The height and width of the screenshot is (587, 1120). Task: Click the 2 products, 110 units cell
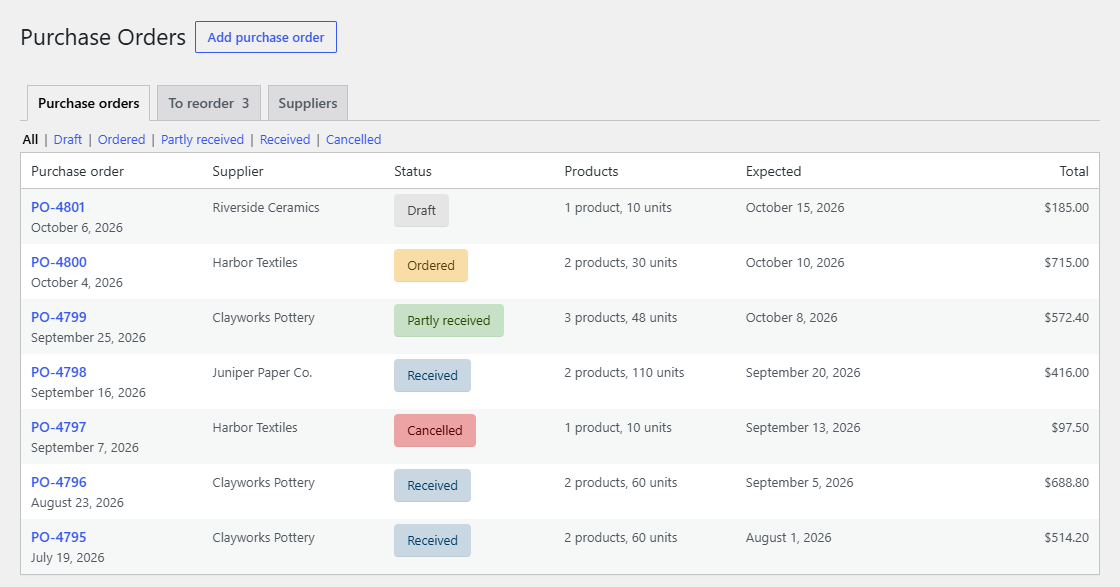click(x=624, y=373)
